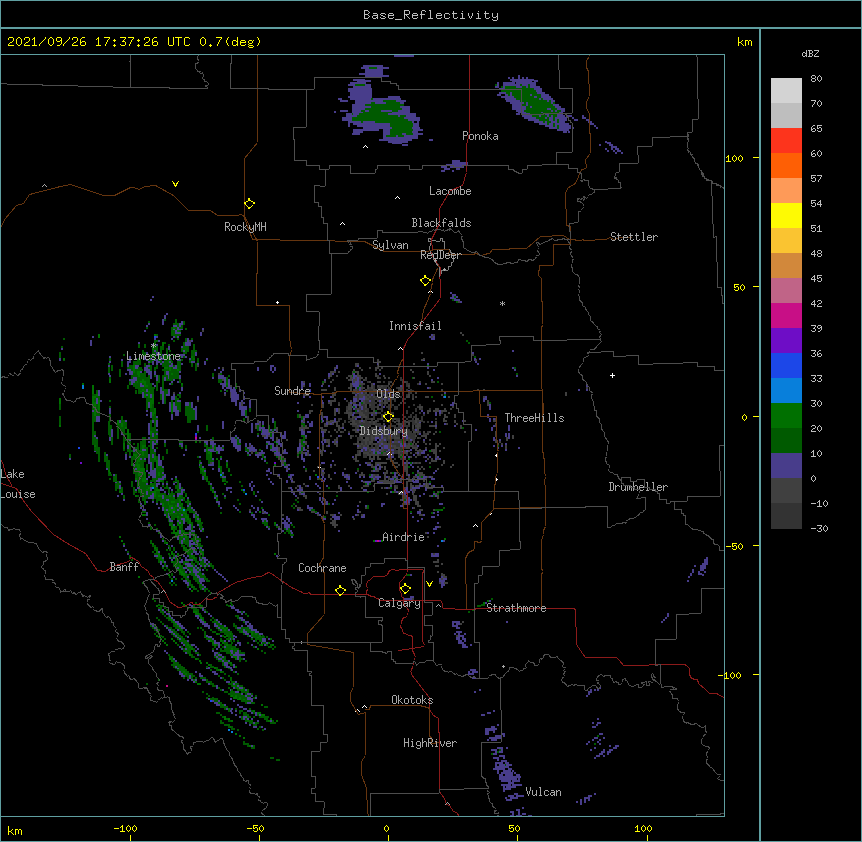Click the Banff label

pyautogui.click(x=124, y=567)
